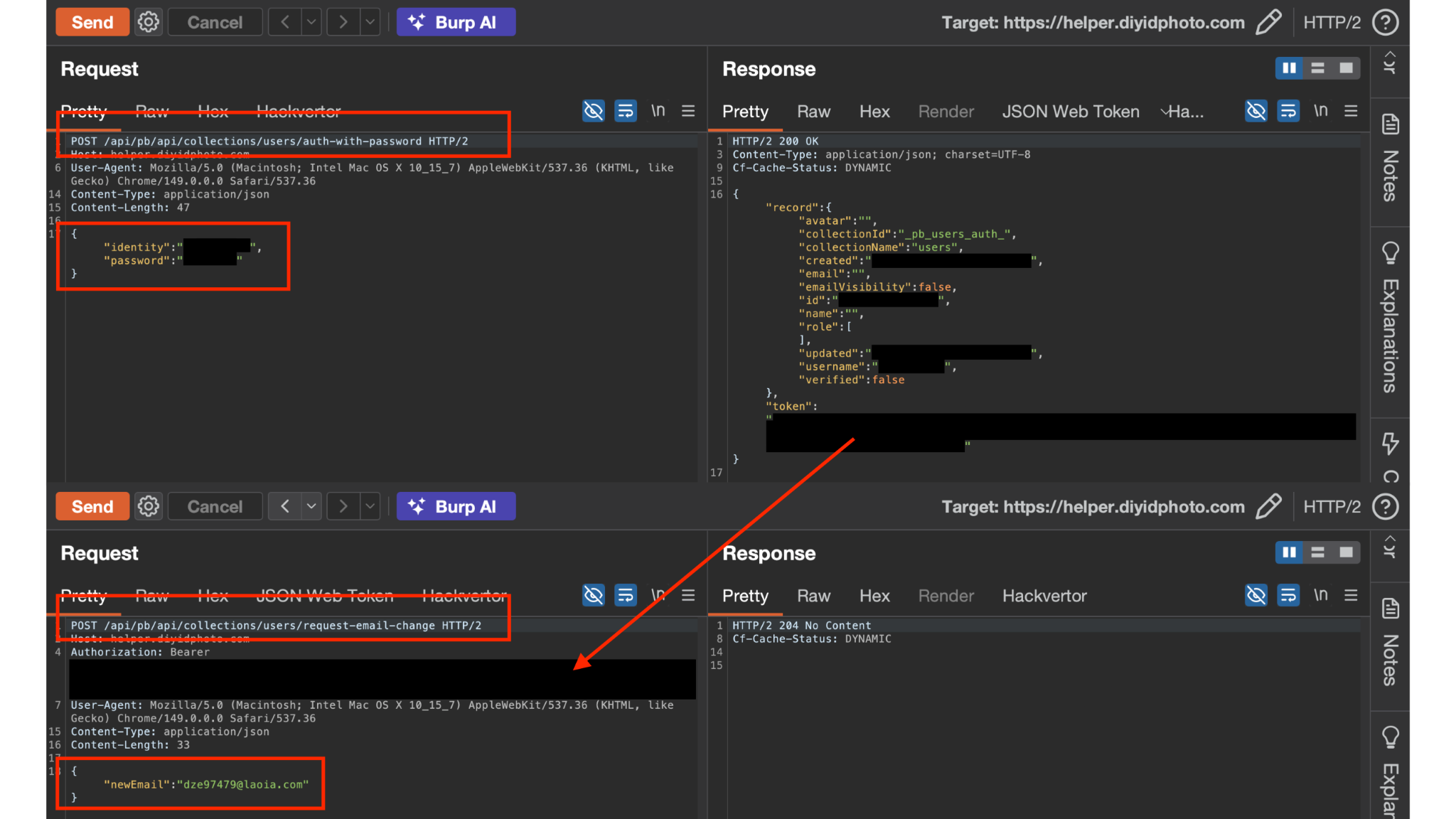Click the HTTP/2 protocol label in auth-with-password pane
Screen dimensions: 1456x819
[x=1332, y=22]
